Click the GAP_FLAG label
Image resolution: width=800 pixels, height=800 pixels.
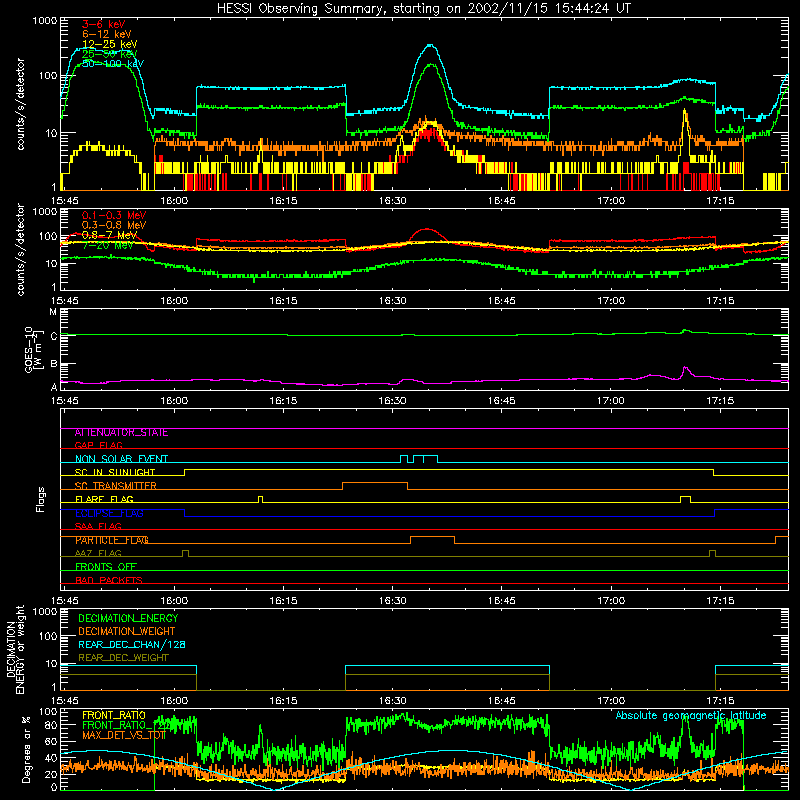click(x=98, y=445)
